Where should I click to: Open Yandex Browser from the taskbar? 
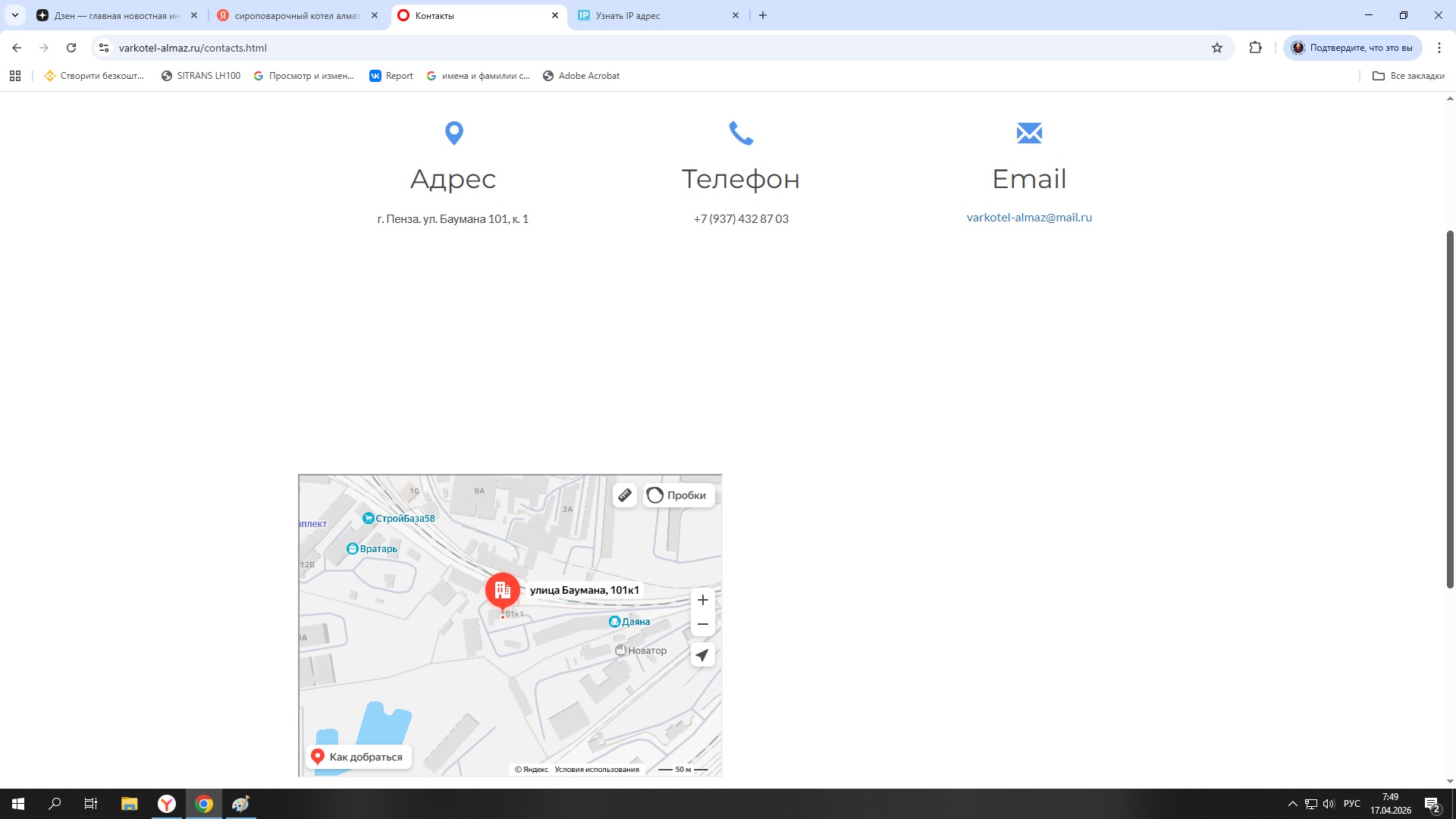166,804
